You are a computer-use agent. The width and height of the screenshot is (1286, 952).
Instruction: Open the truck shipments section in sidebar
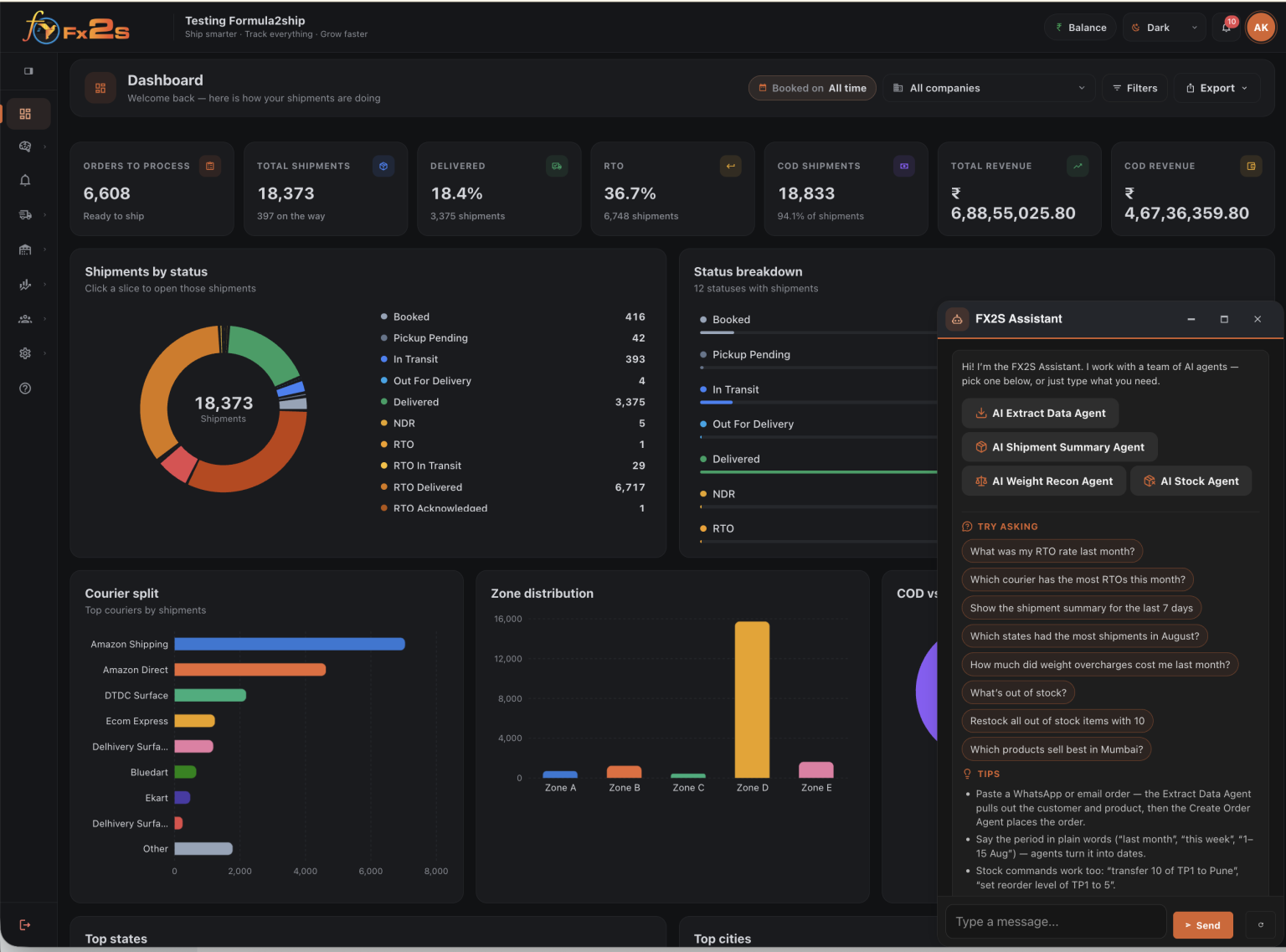25,215
